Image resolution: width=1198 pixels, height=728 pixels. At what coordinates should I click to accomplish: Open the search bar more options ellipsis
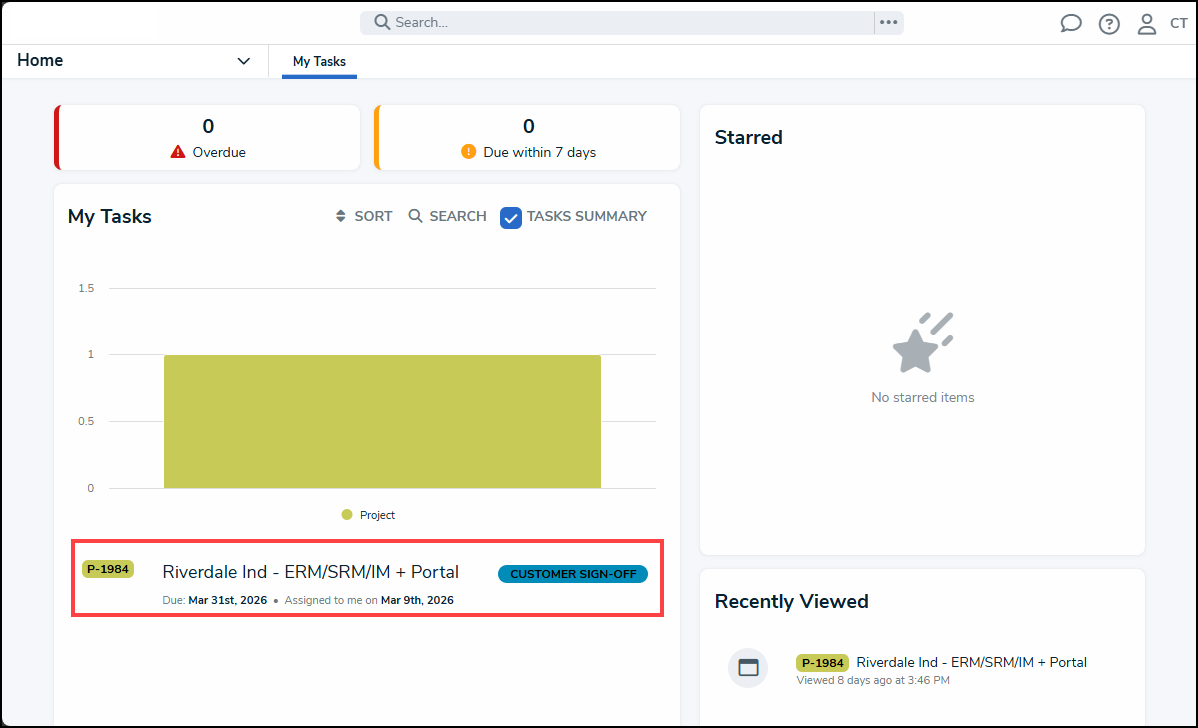(x=888, y=22)
